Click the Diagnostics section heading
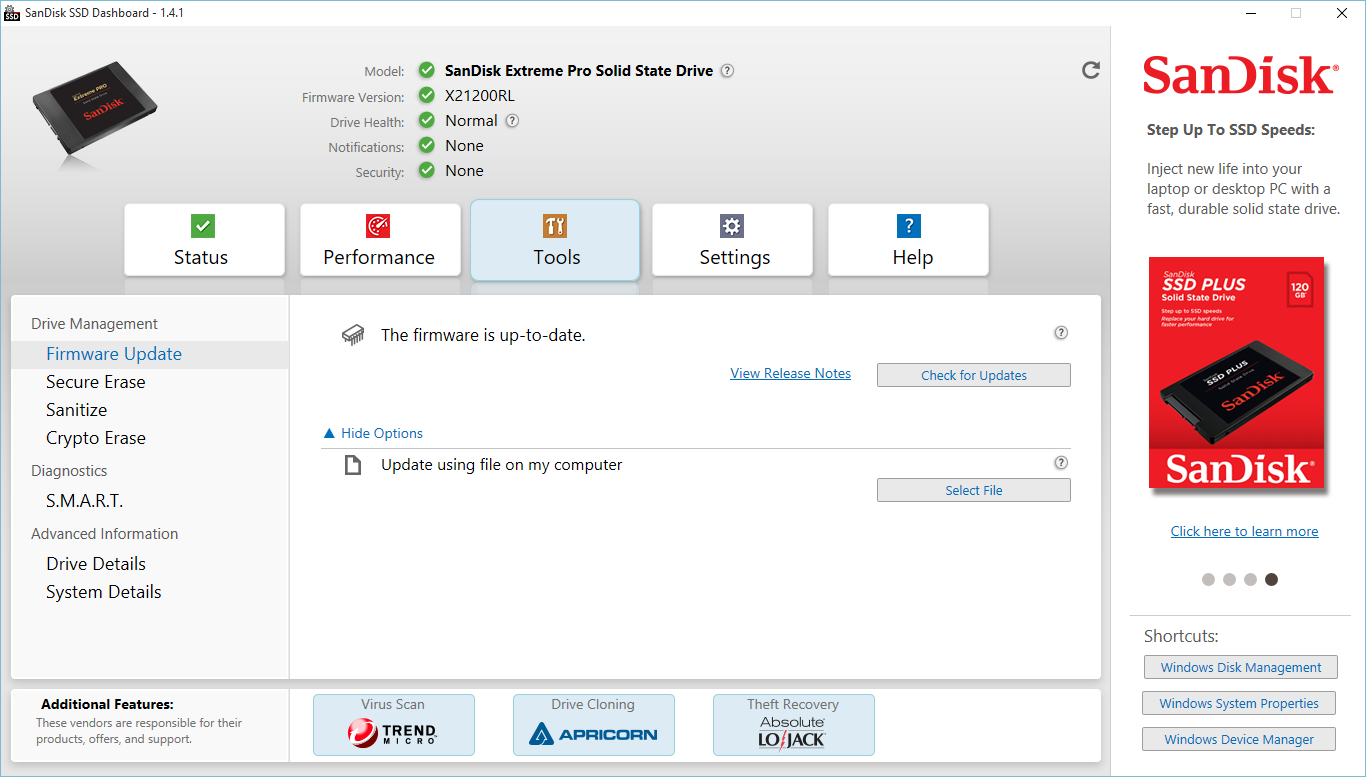This screenshot has width=1366, height=777. click(x=69, y=471)
